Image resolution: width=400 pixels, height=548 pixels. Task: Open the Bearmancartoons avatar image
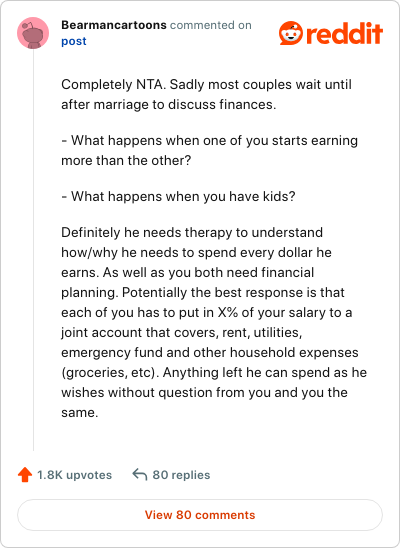tap(33, 33)
